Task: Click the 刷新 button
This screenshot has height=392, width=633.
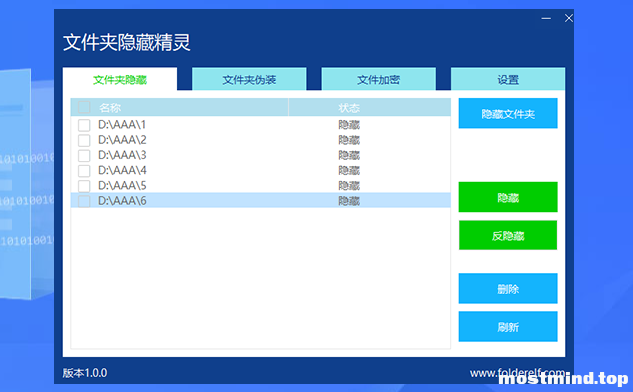Action: click(x=508, y=326)
